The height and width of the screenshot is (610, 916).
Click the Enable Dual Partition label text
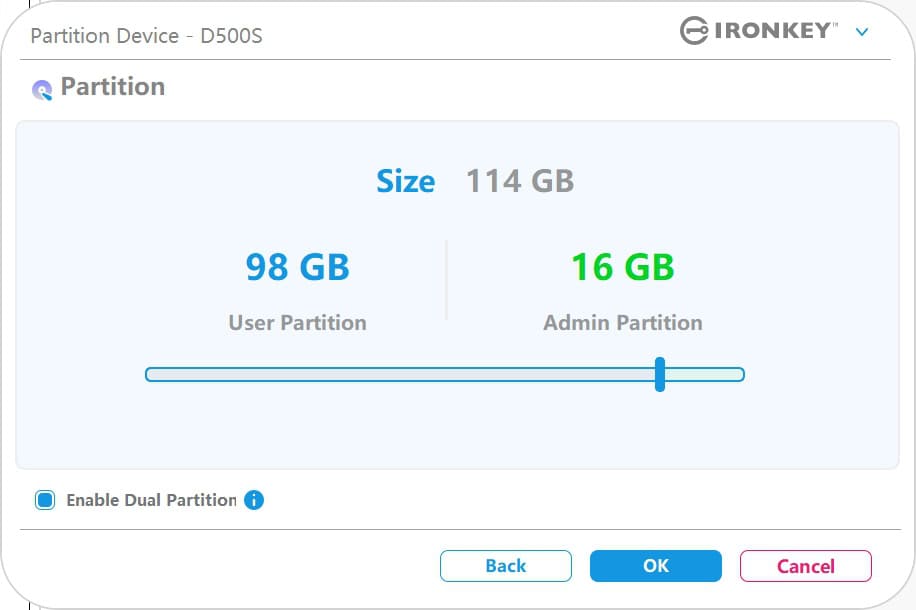click(151, 500)
